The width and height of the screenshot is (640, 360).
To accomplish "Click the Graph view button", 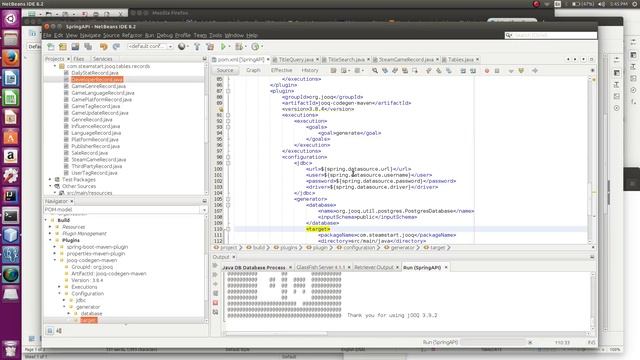I will click(x=253, y=70).
